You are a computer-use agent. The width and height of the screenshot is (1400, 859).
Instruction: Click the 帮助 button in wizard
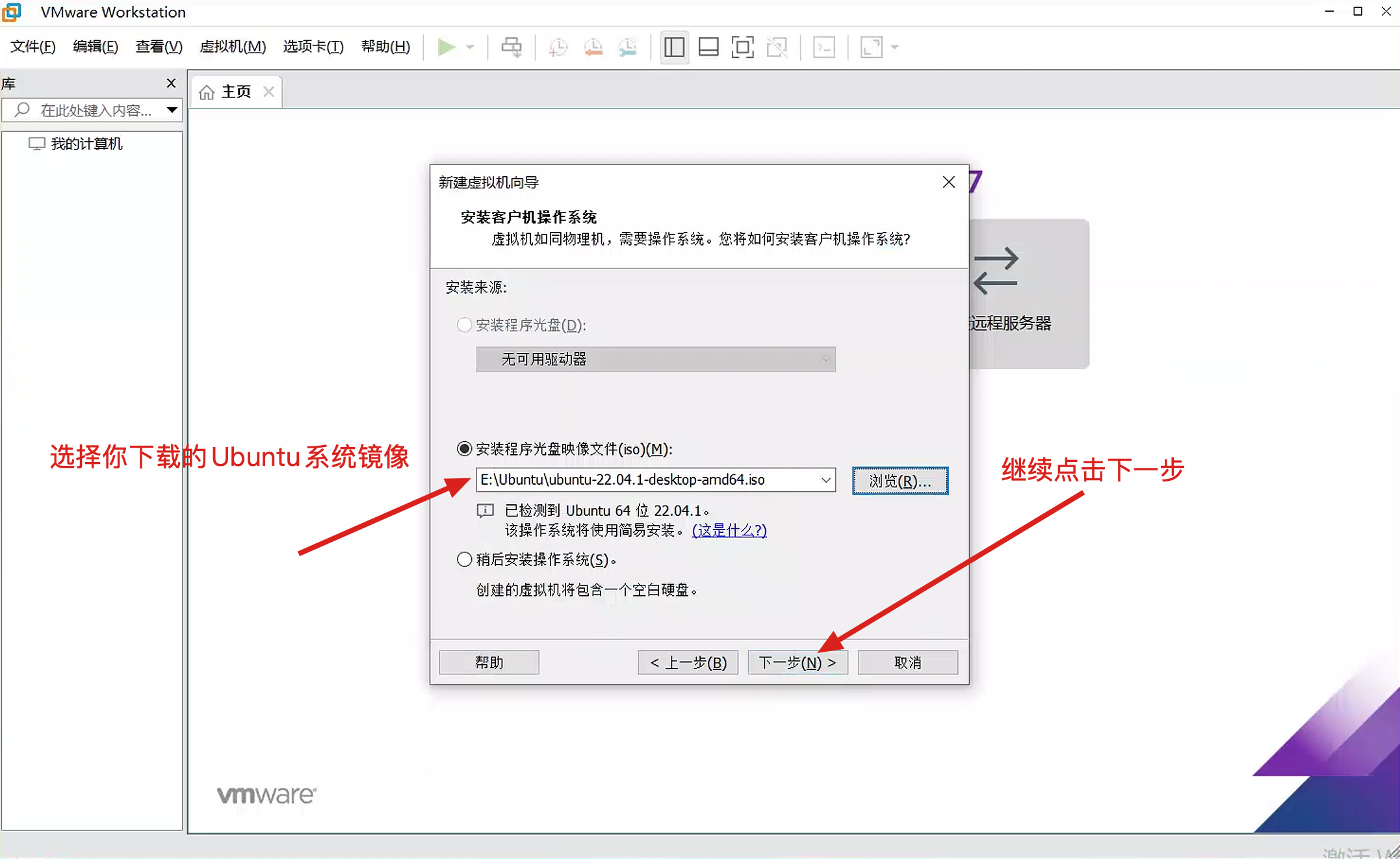pyautogui.click(x=489, y=662)
